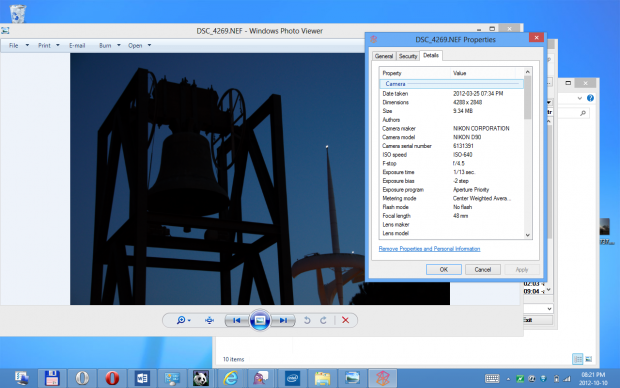Image resolution: width=620 pixels, height=388 pixels.
Task: Select the Camera serial number row
Action: click(451, 146)
